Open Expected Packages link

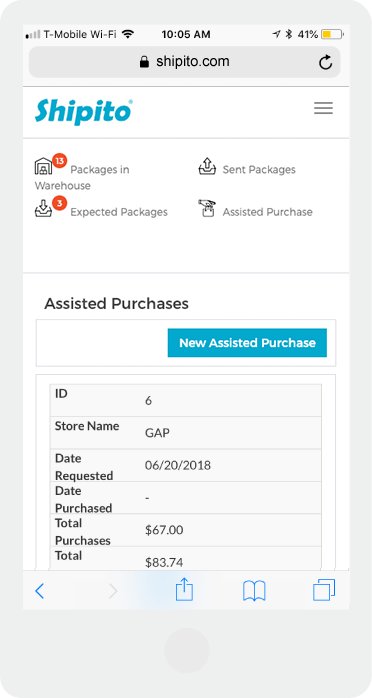119,212
